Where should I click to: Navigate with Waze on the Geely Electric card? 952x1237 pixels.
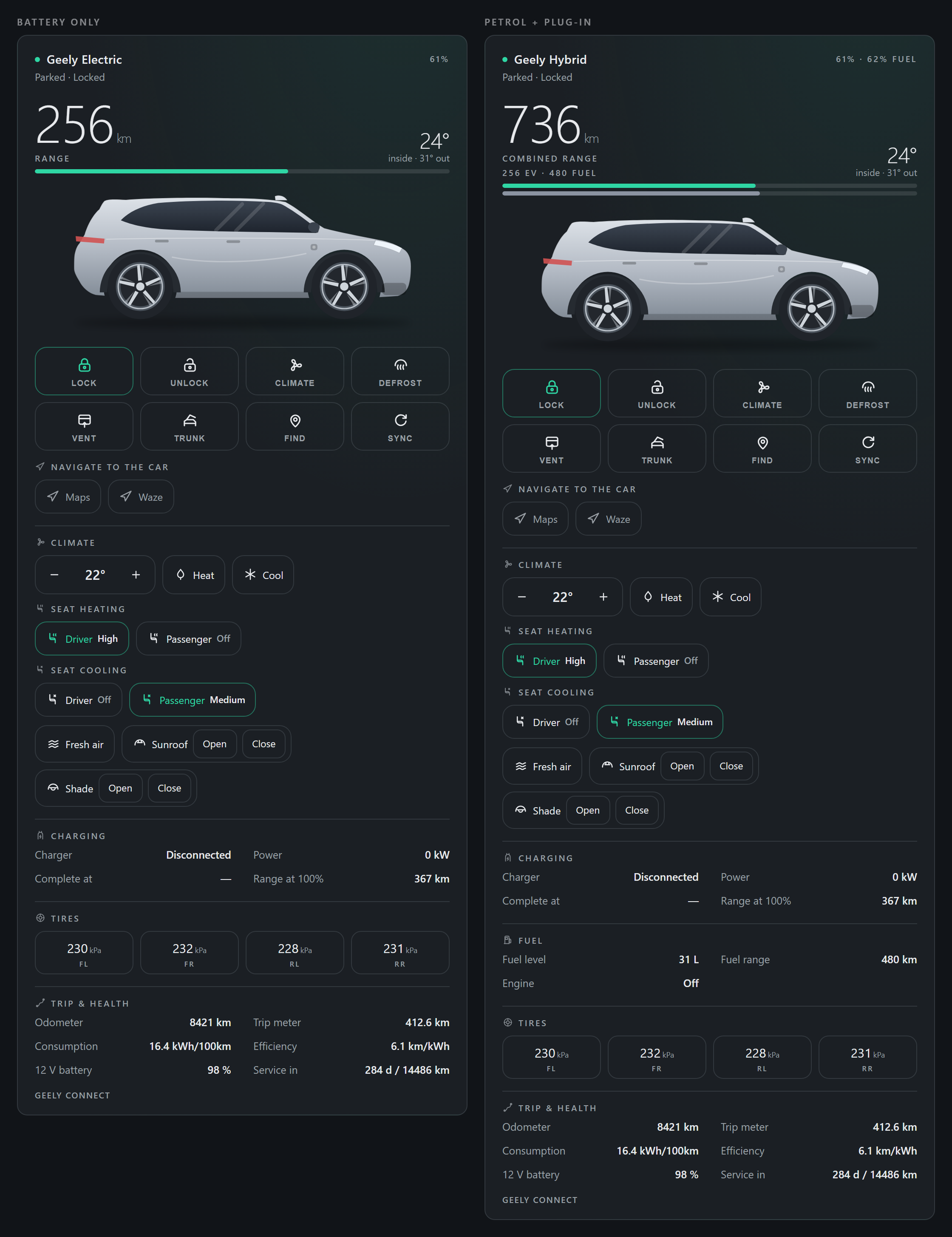141,497
